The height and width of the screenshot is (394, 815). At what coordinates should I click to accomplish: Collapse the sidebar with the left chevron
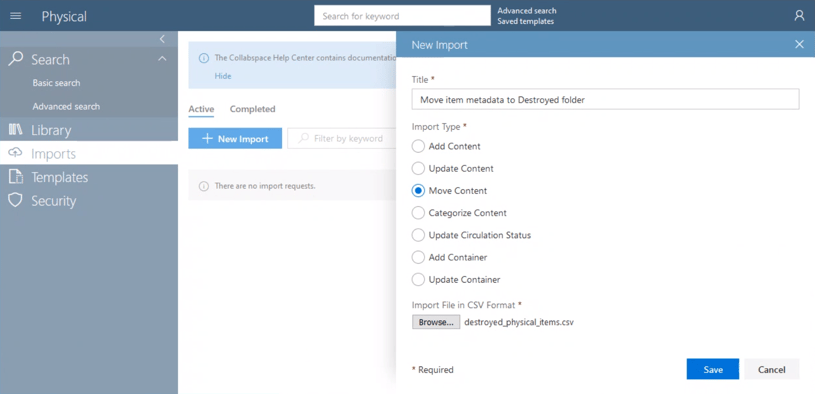click(162, 39)
